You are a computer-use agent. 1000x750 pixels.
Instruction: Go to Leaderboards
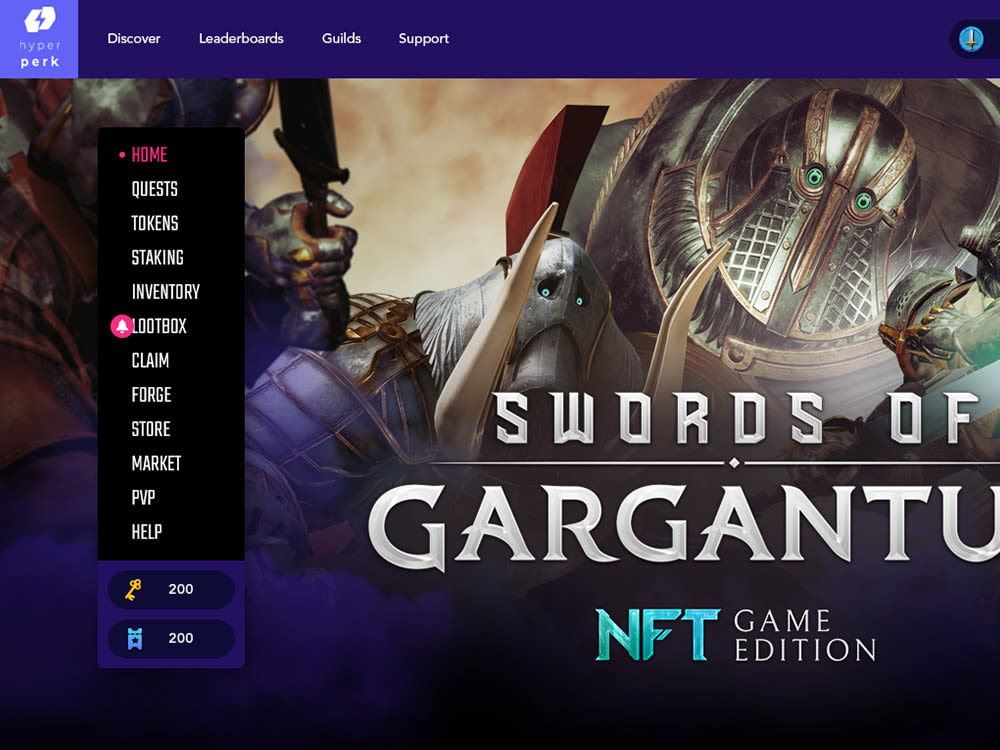(x=241, y=38)
